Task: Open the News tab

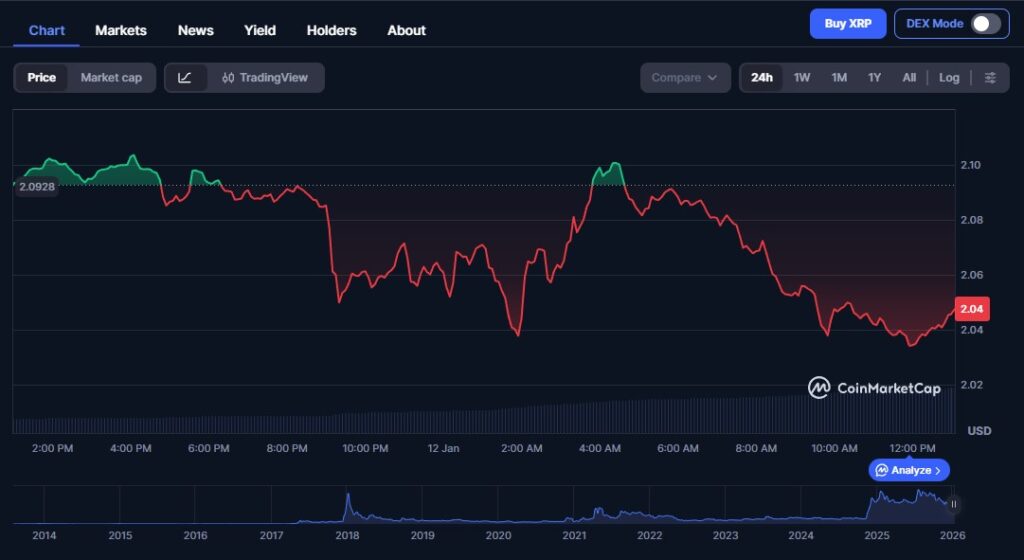Action: tap(195, 30)
